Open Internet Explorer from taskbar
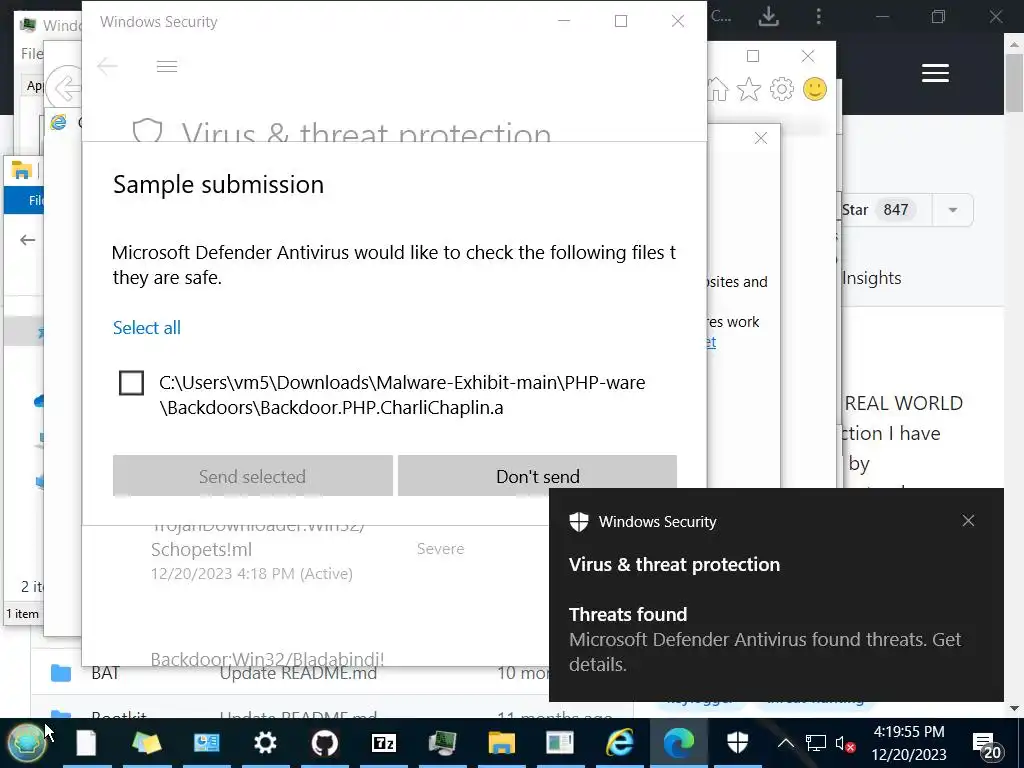Screen dimensions: 1024x768 point(620,743)
